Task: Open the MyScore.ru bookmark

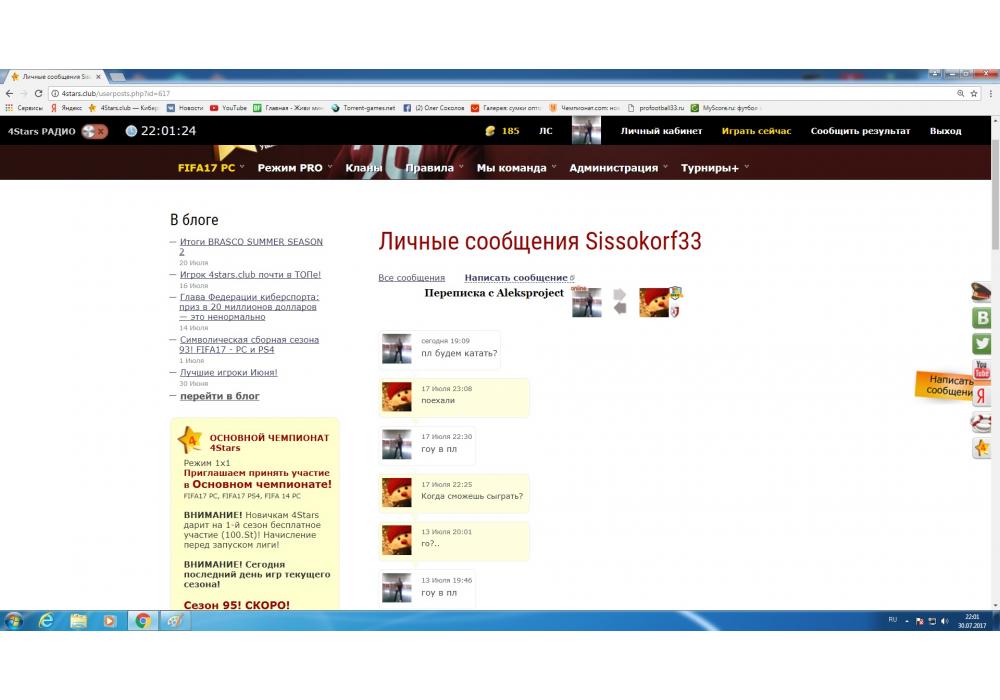Action: click(725, 108)
